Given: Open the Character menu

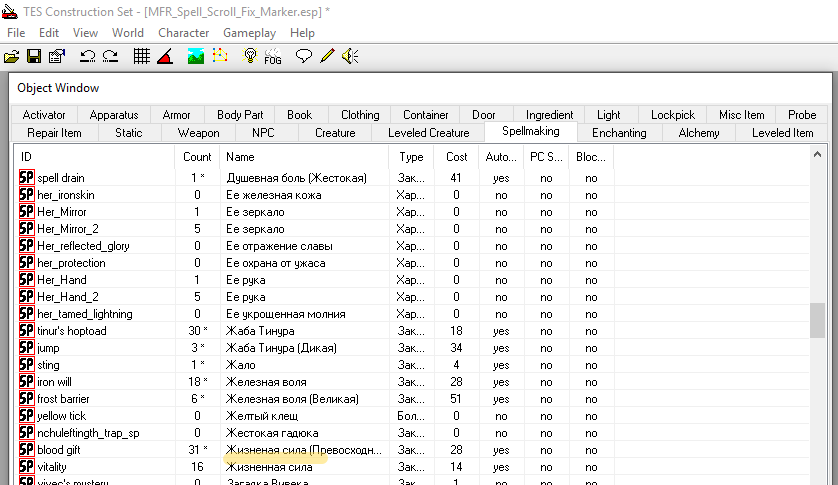Looking at the screenshot, I should 183,33.
